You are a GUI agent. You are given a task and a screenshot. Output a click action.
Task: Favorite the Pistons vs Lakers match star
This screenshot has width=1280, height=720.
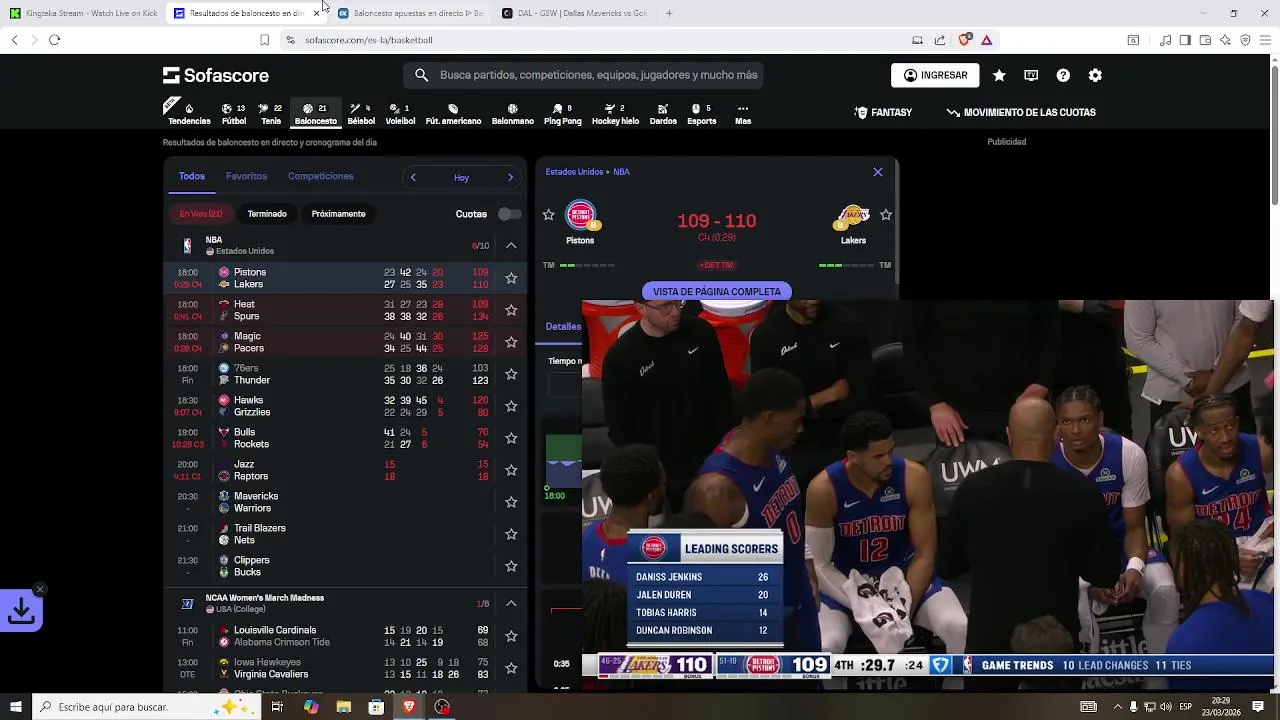511,278
